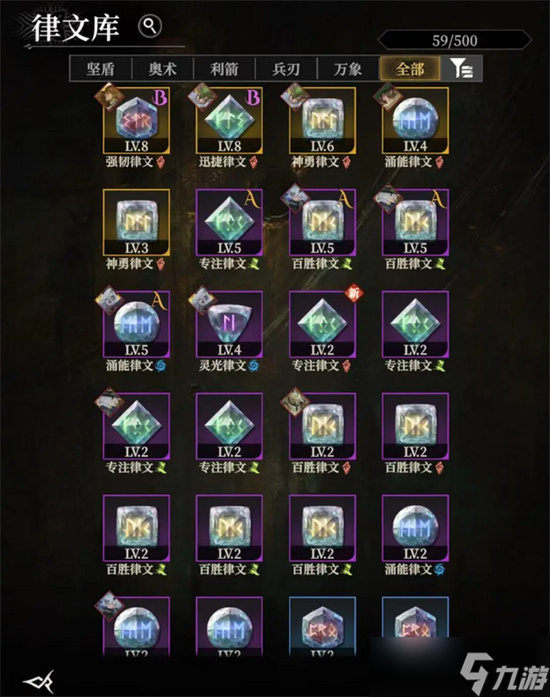550x697 pixels.
Task: Switch to the 坚盾 tab
Action: (x=101, y=69)
